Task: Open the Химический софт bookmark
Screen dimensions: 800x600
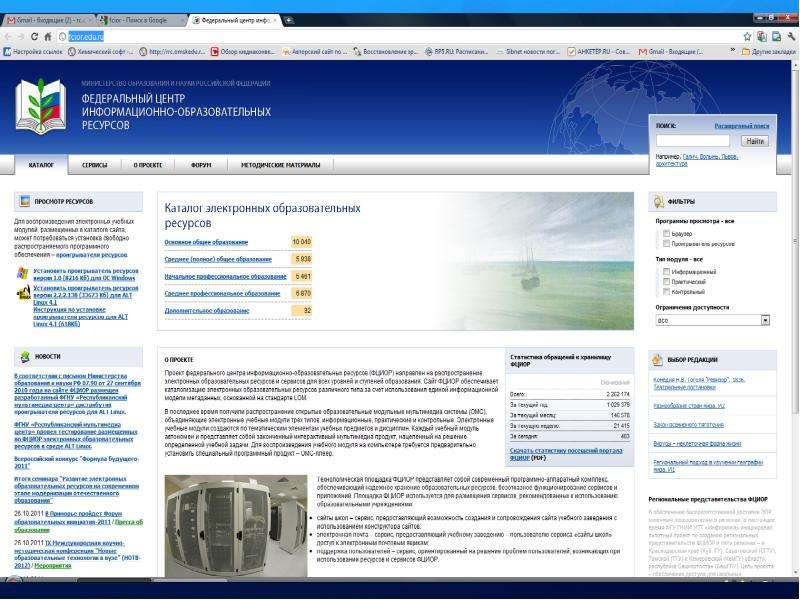Action: (x=101, y=52)
